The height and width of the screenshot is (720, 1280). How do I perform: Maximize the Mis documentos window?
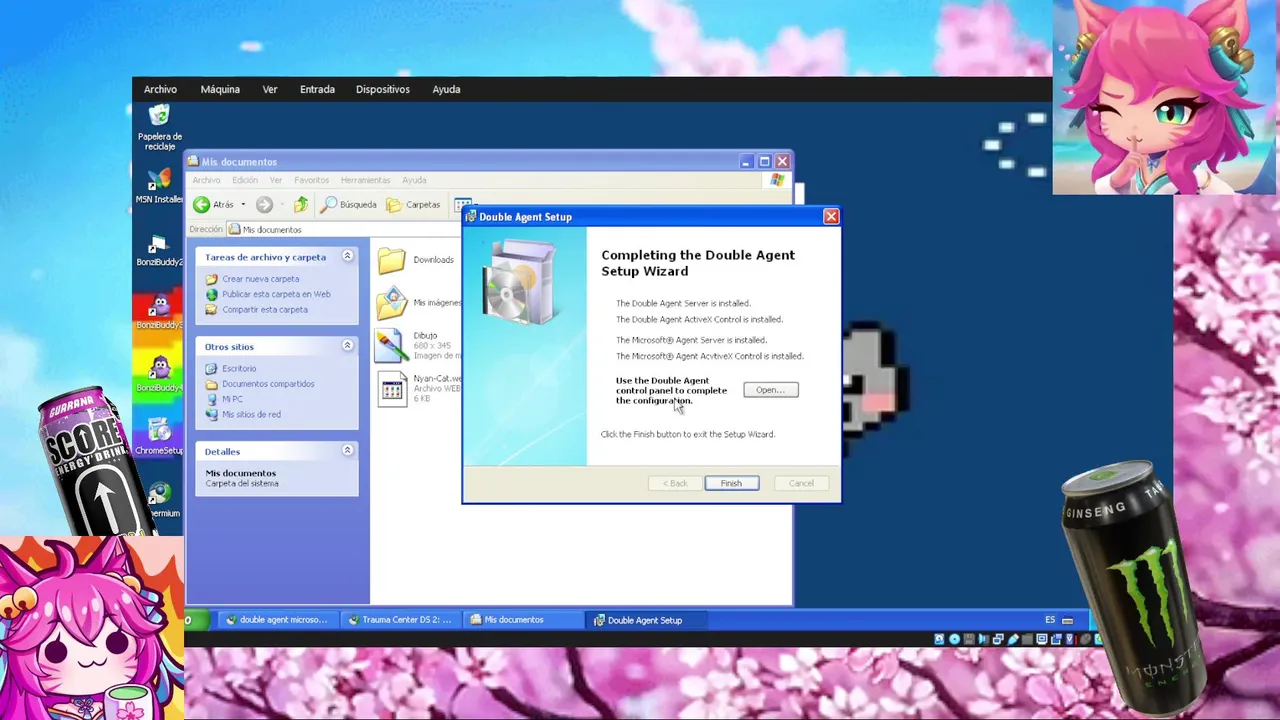pyautogui.click(x=764, y=161)
